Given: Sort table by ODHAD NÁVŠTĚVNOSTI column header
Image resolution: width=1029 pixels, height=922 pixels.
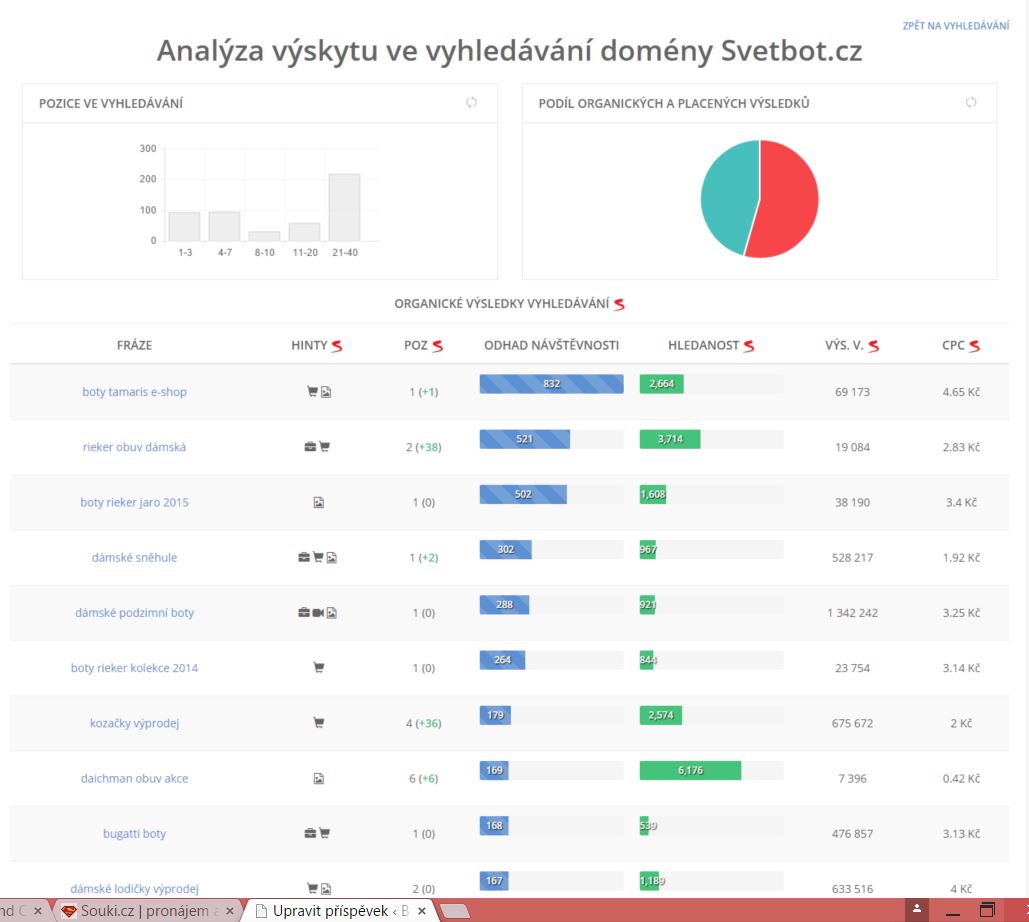Looking at the screenshot, I should click(551, 345).
